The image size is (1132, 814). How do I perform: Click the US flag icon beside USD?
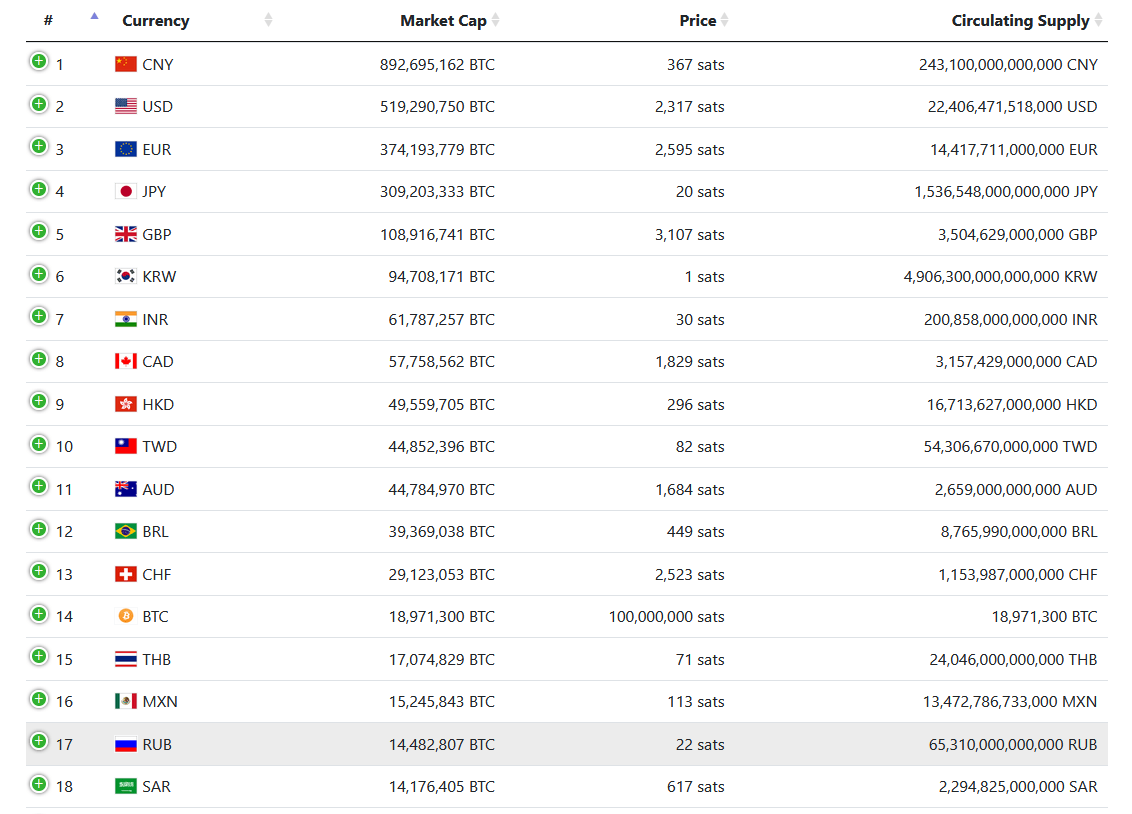pos(125,106)
